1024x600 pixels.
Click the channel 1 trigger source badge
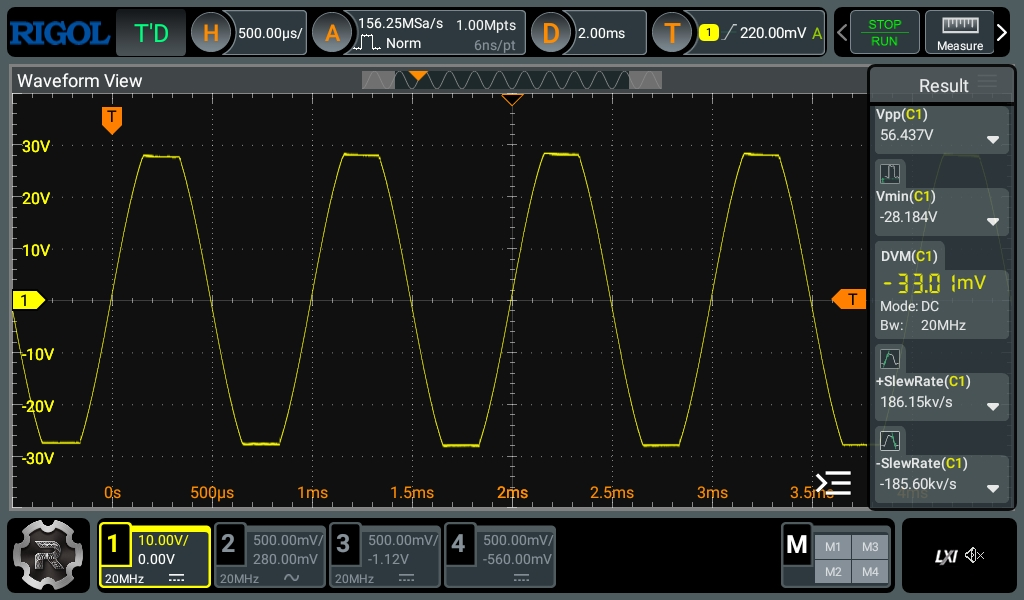click(x=709, y=32)
